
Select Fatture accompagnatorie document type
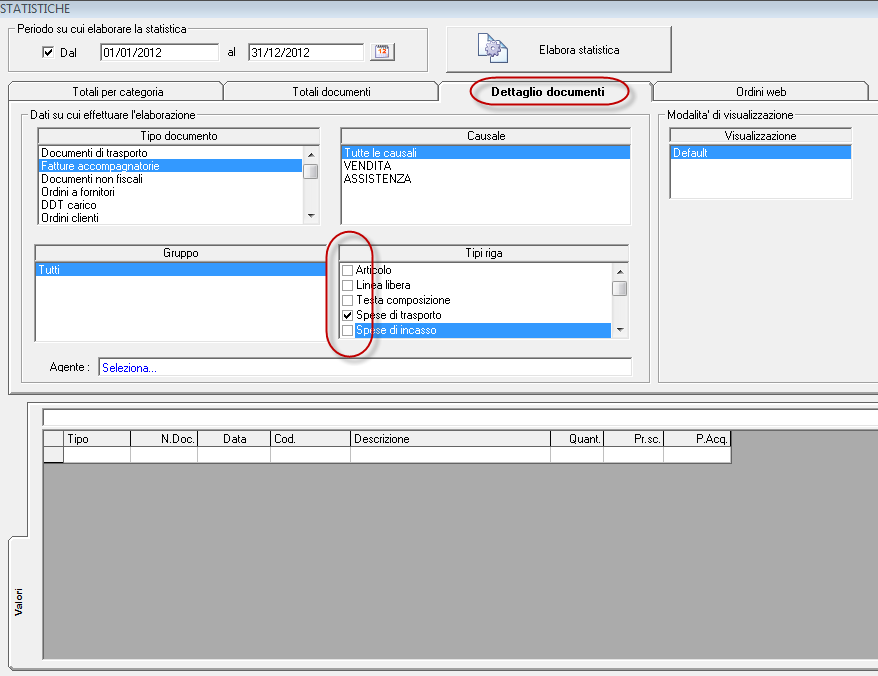(171, 166)
